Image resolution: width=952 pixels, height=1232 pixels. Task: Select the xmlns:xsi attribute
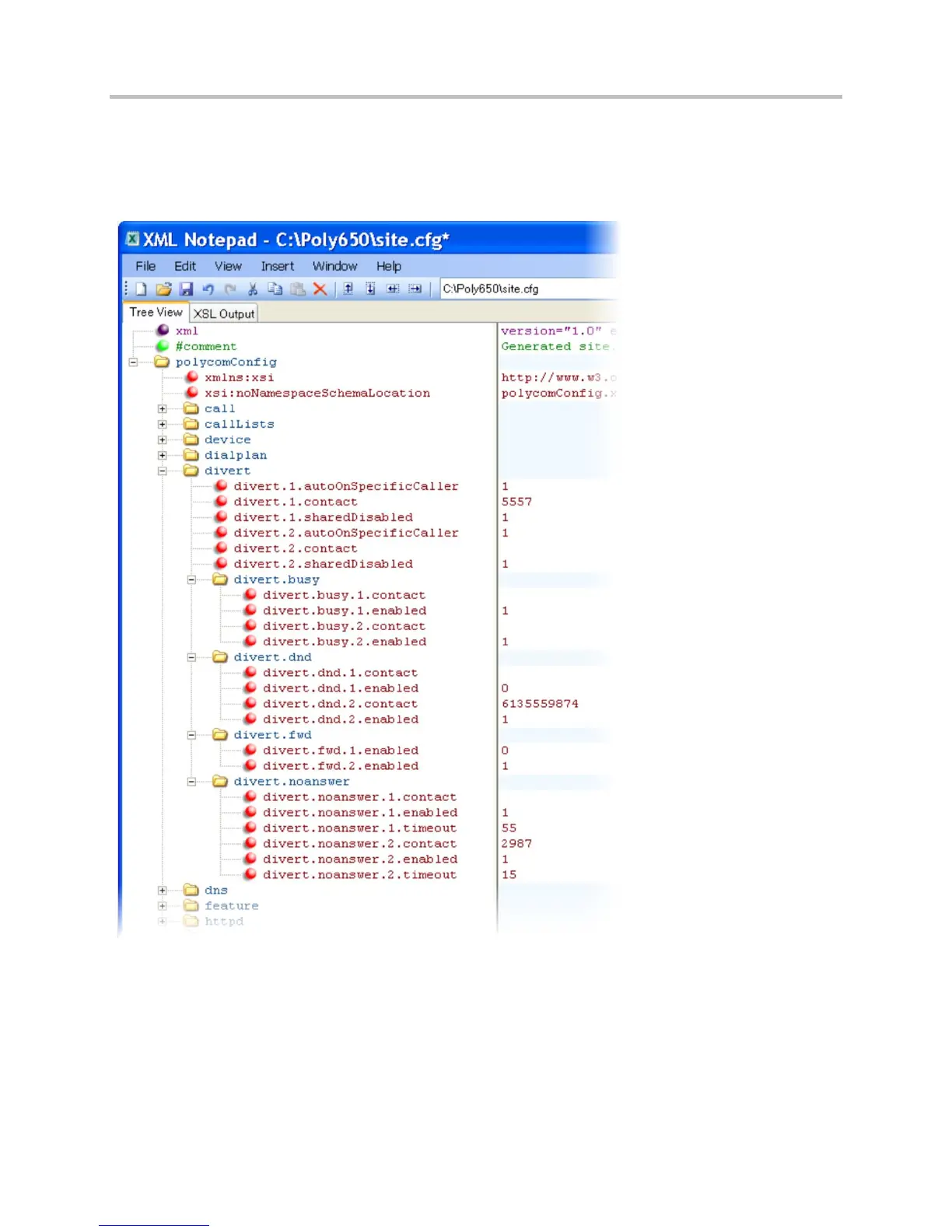[x=239, y=377]
